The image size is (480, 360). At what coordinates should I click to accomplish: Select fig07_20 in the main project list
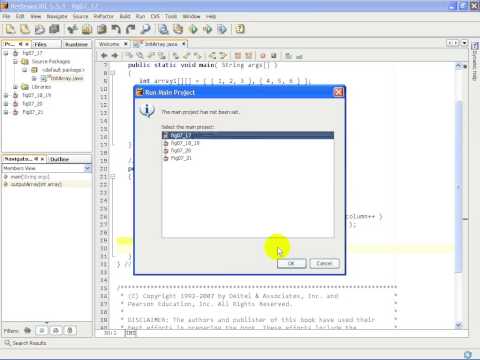coord(248,151)
